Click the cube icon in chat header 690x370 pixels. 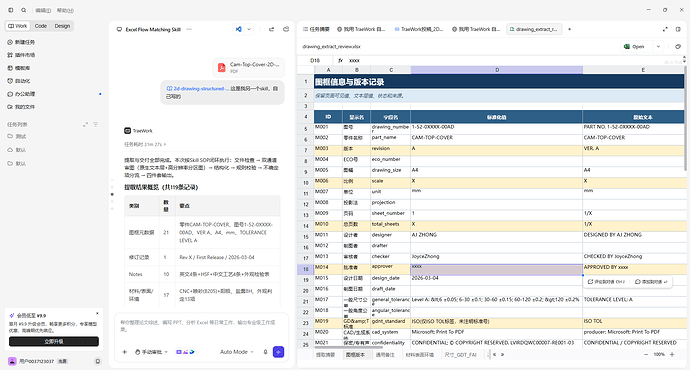(x=286, y=29)
